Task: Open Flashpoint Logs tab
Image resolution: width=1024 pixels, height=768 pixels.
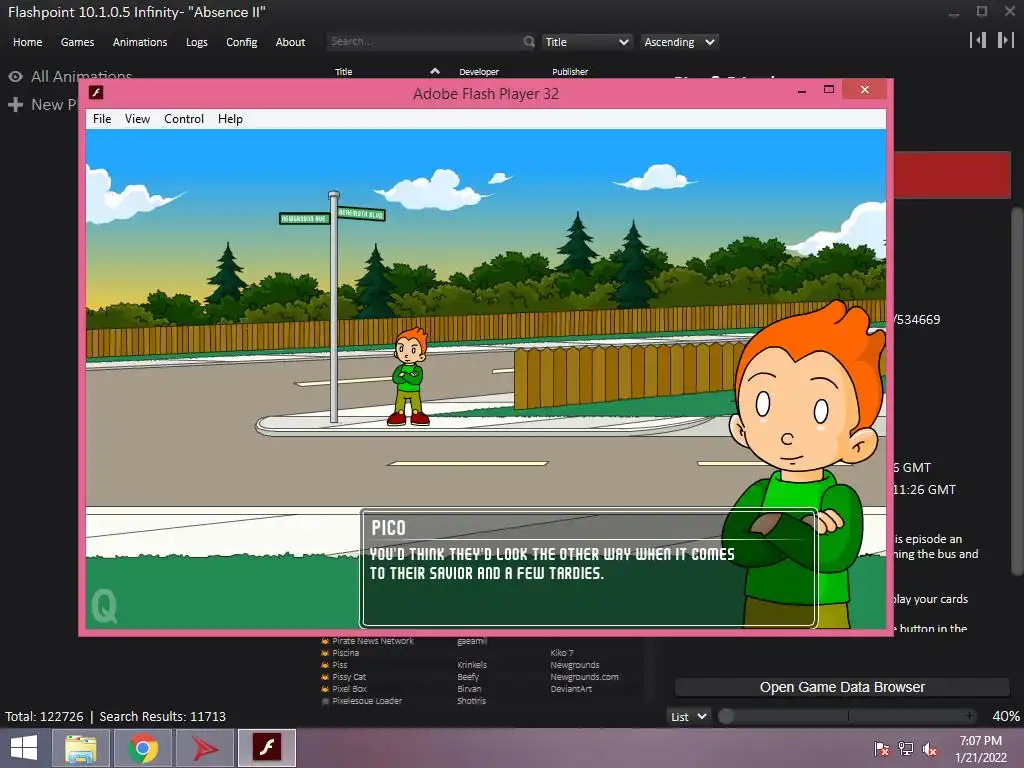Action: coord(197,42)
